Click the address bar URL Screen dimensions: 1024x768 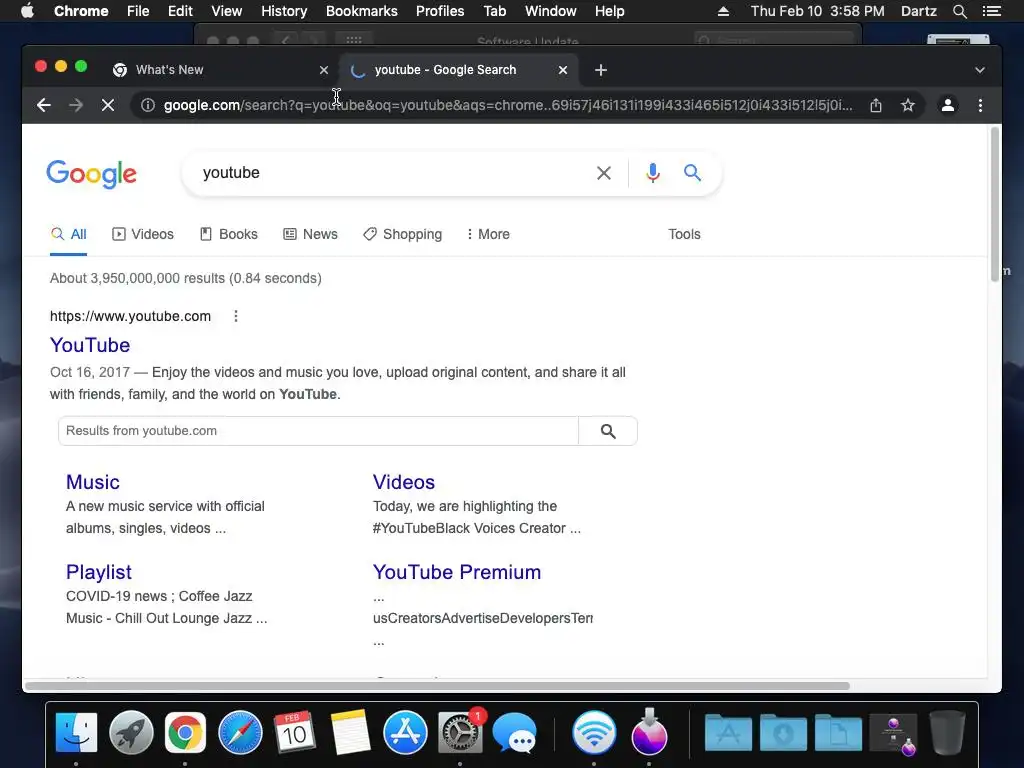pos(508,105)
